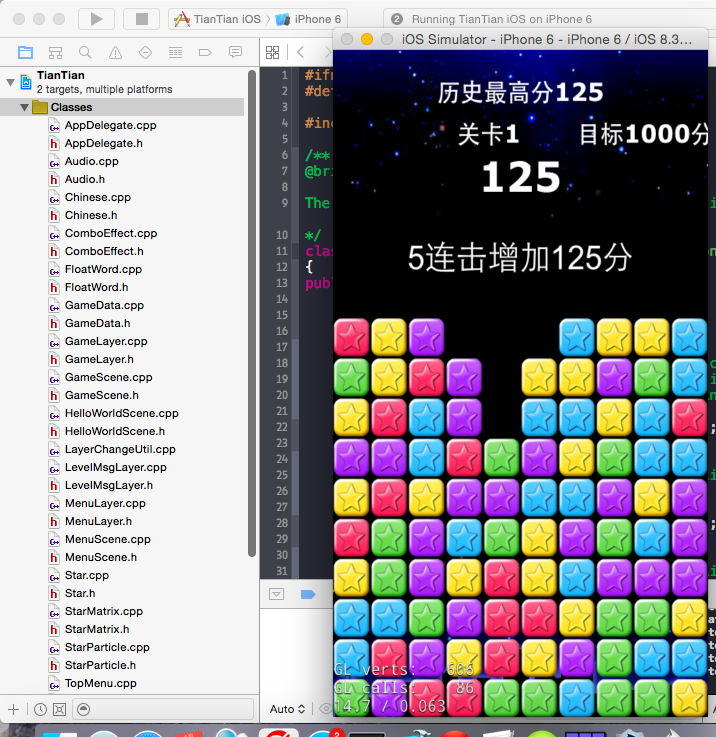Click the running status in activity bar
The image size is (716, 737).
(x=502, y=19)
